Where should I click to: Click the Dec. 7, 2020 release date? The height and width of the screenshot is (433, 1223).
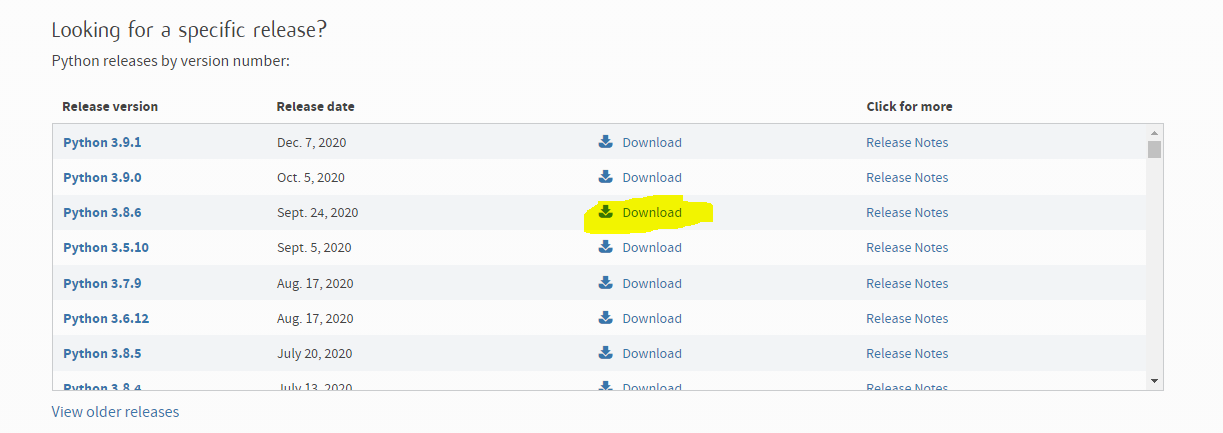point(311,142)
